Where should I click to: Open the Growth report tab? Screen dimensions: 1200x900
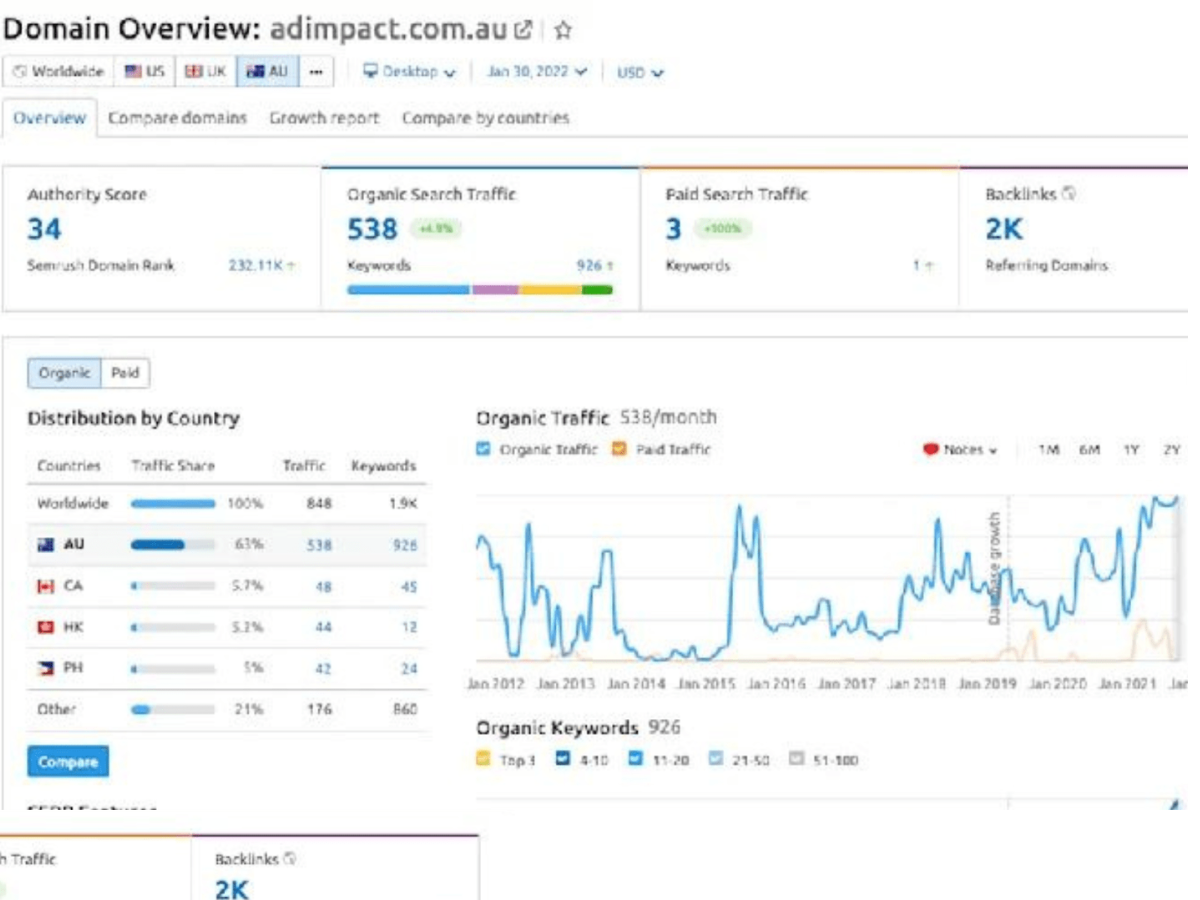point(324,118)
